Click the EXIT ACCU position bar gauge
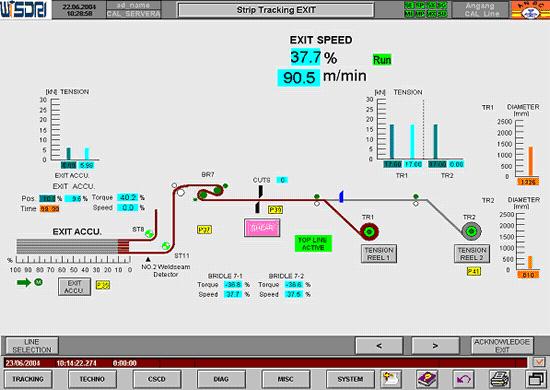 (x=73, y=247)
